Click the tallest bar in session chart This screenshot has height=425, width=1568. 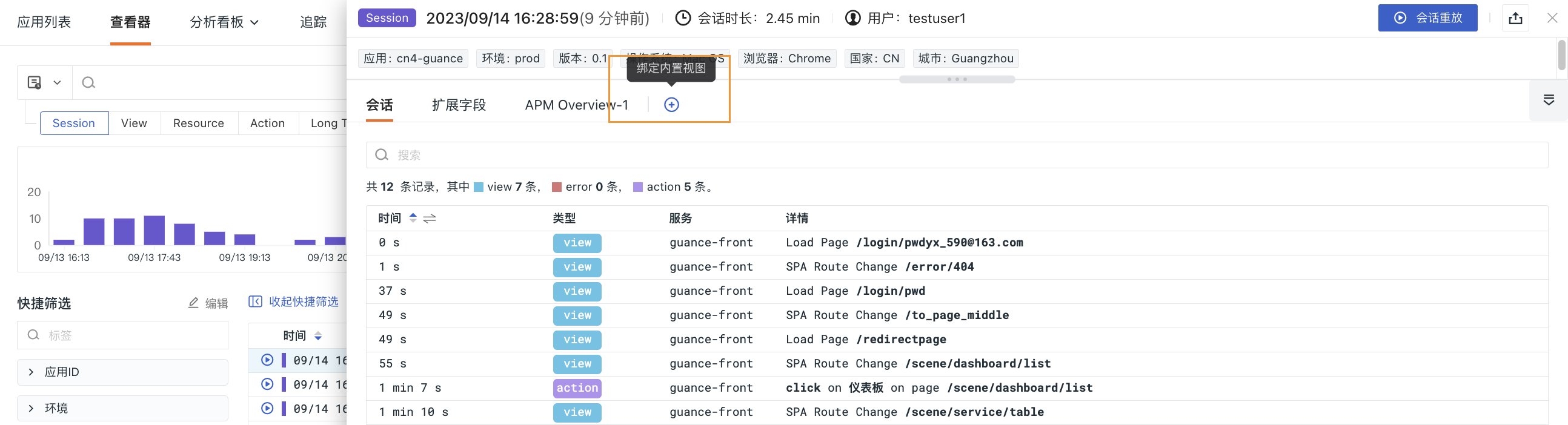154,230
